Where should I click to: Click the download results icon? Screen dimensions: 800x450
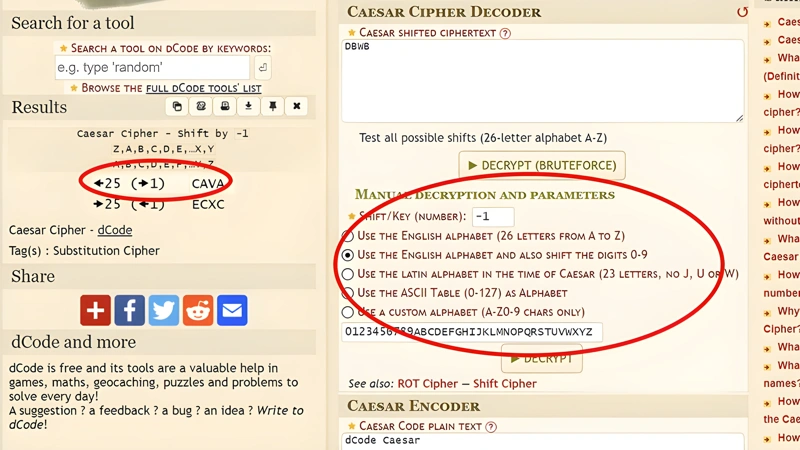tap(248, 106)
